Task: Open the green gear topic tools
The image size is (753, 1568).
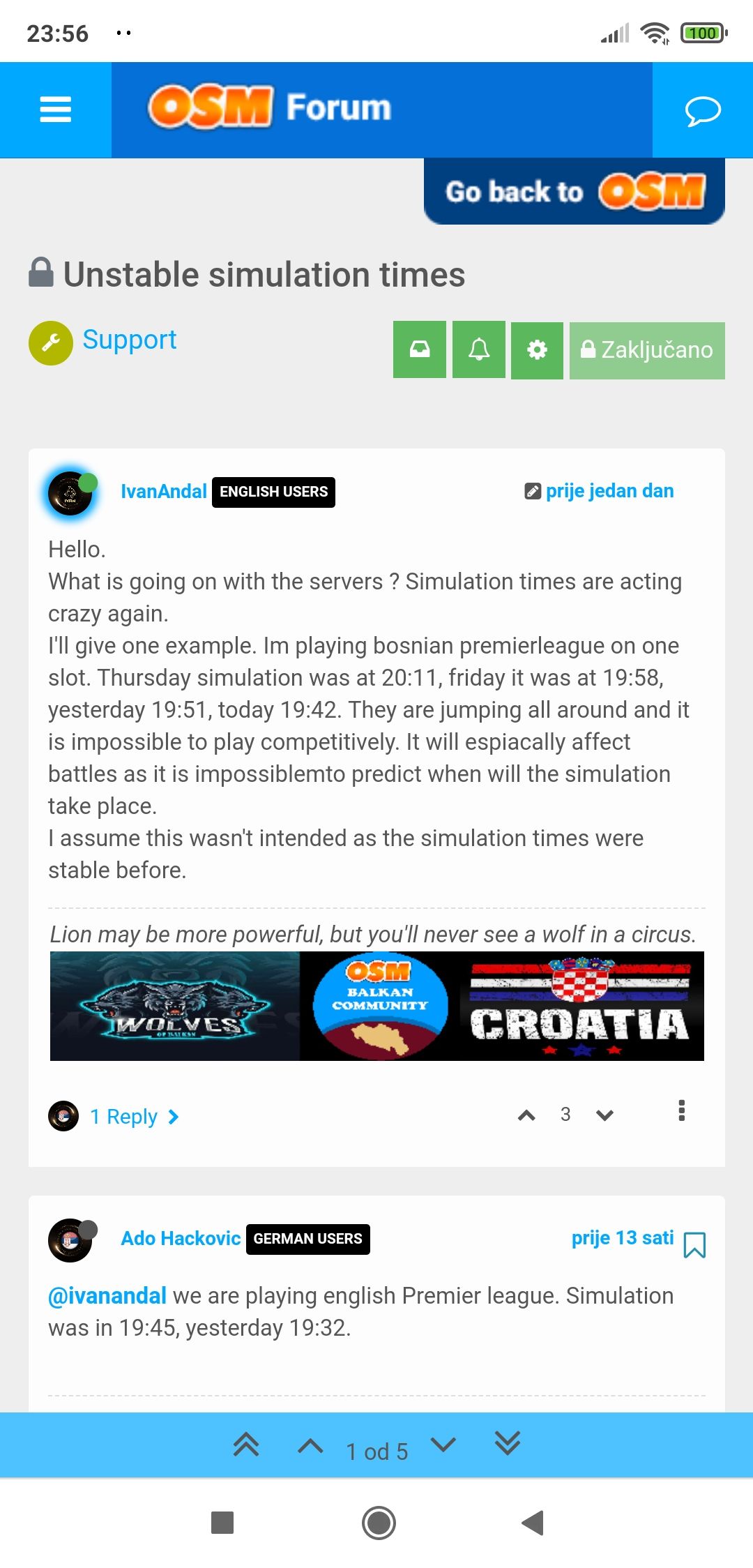Action: tap(537, 349)
